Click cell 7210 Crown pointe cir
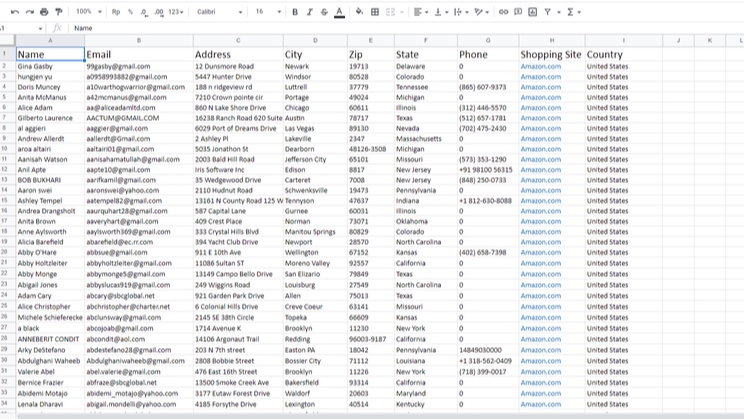 (238, 97)
